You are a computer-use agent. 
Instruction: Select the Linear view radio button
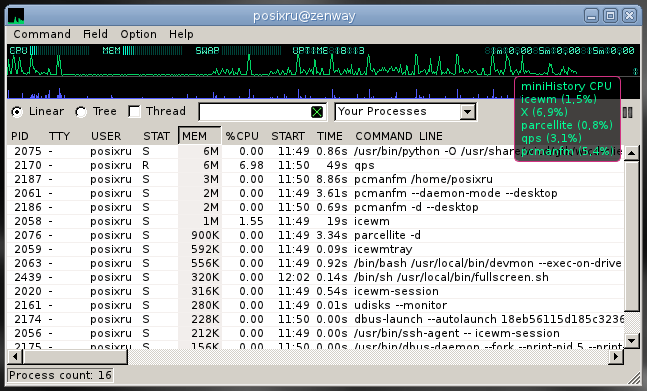pyautogui.click(x=17, y=112)
